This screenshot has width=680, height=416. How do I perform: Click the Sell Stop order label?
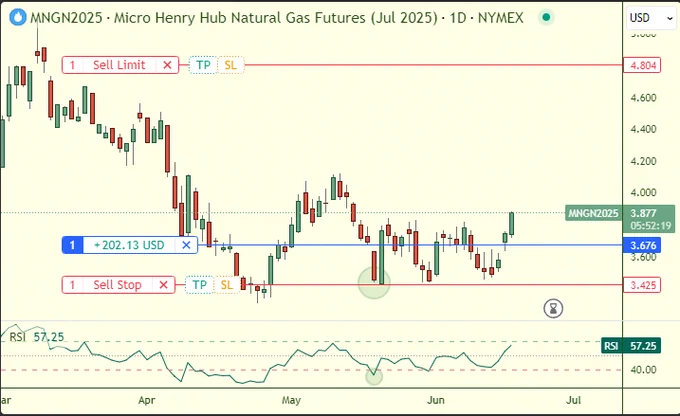coord(118,285)
